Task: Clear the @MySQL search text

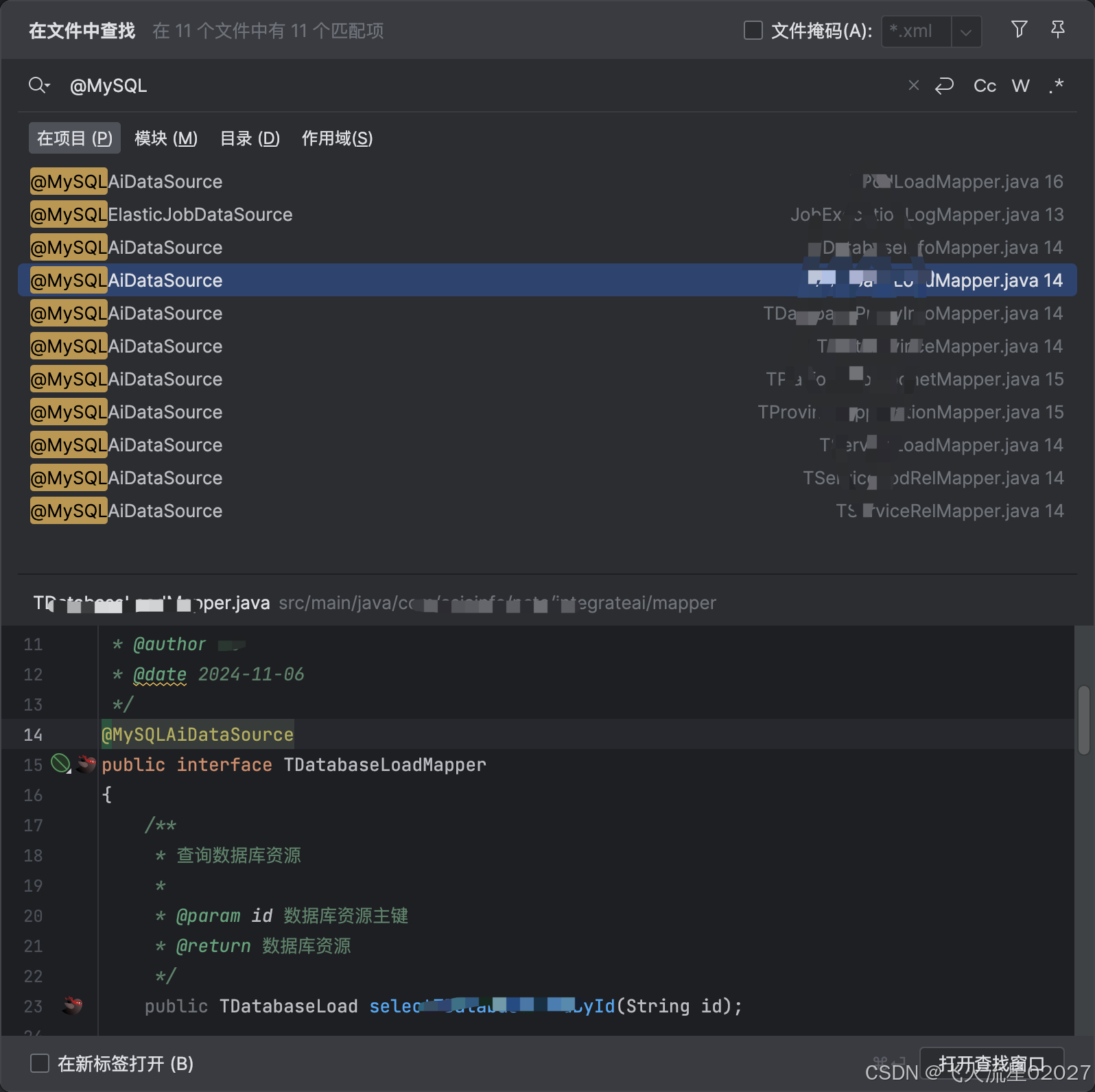Action: point(913,85)
